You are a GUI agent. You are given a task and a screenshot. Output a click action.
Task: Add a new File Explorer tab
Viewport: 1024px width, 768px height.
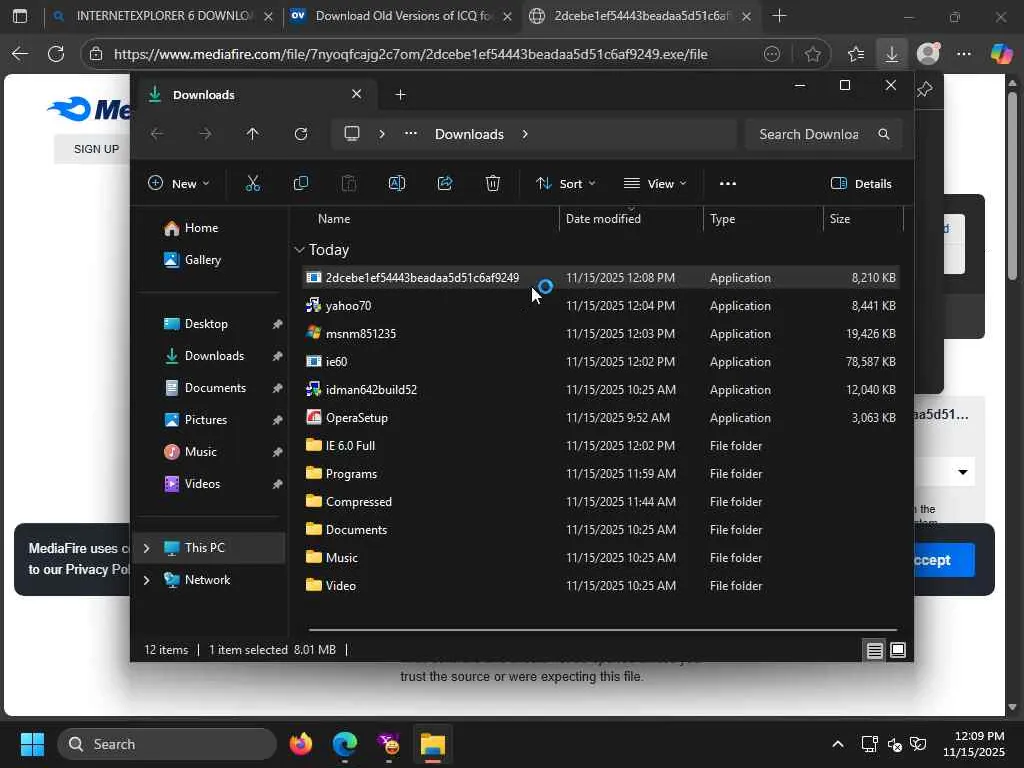400,95
